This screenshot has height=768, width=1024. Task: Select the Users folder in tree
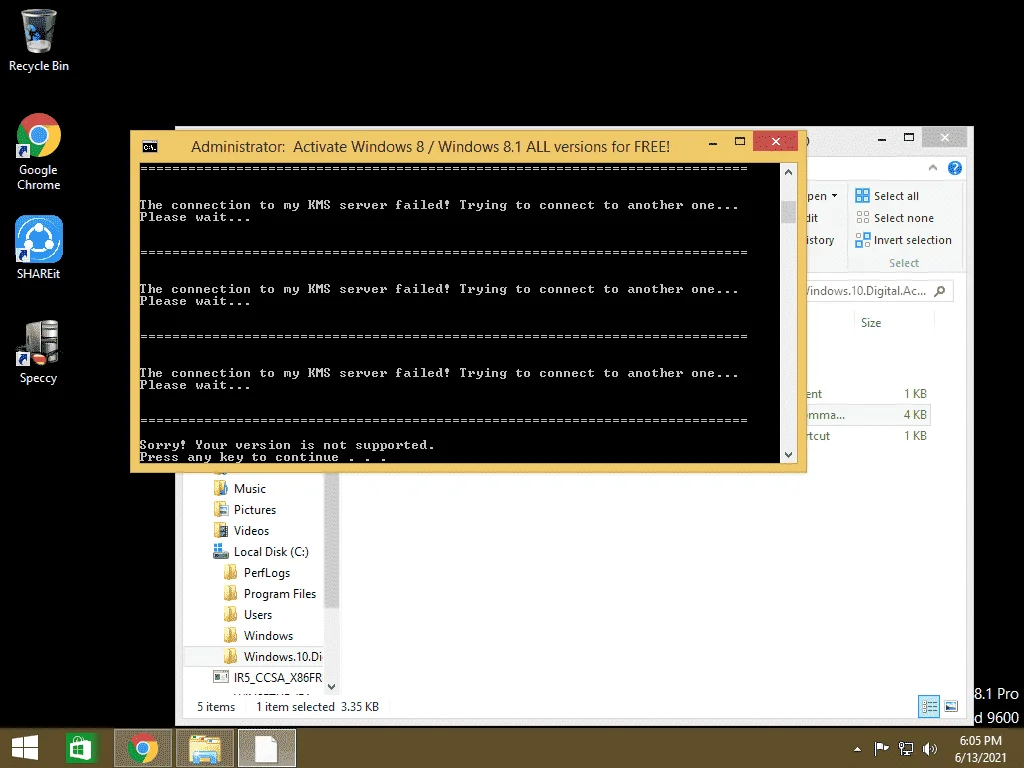coord(257,615)
